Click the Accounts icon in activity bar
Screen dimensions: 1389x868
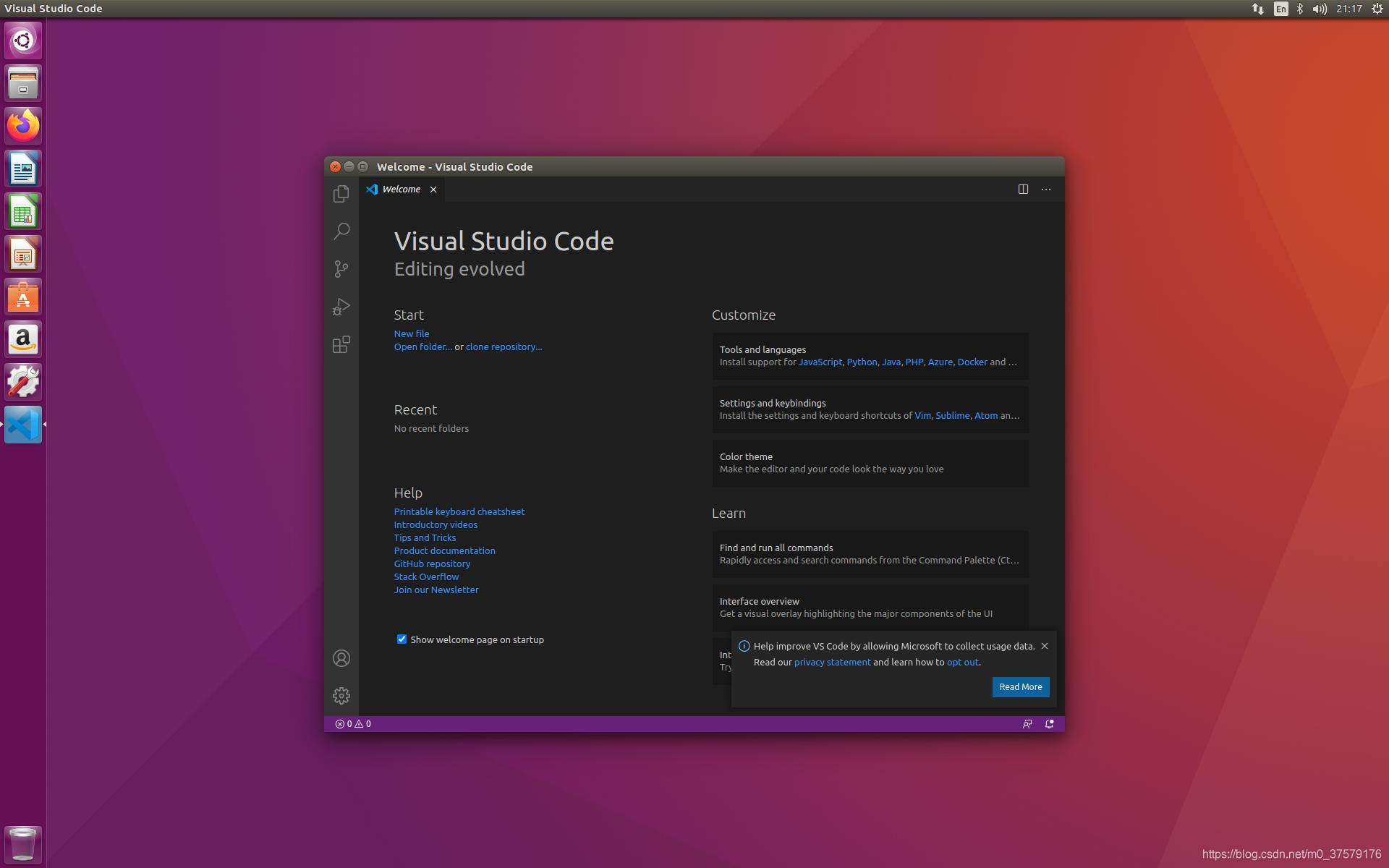341,658
